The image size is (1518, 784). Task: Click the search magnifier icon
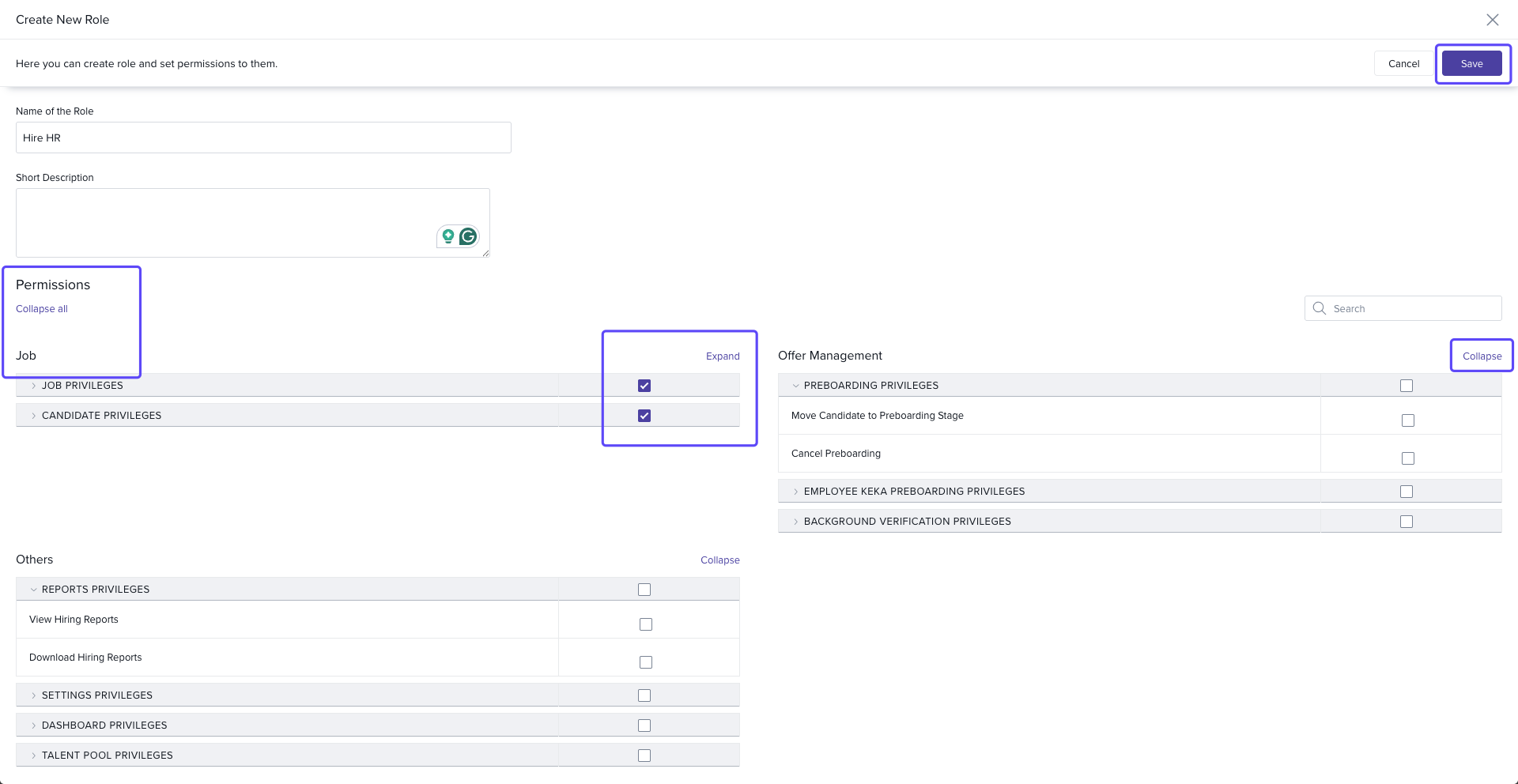(1319, 308)
